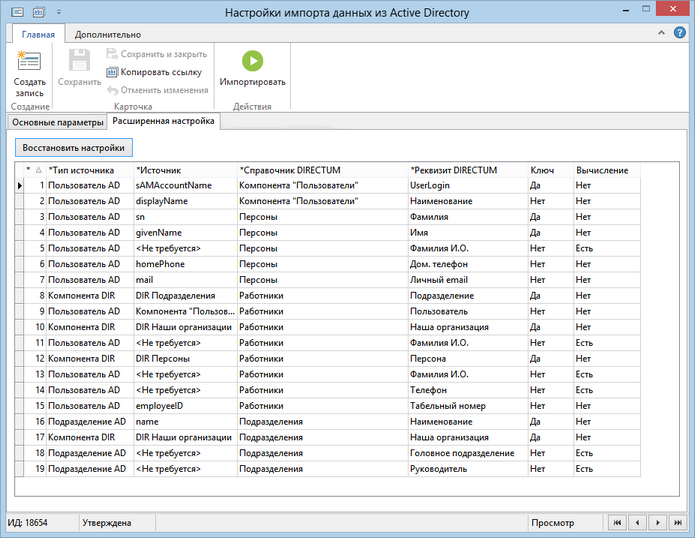Click the Персона requisite cell

[468, 359]
